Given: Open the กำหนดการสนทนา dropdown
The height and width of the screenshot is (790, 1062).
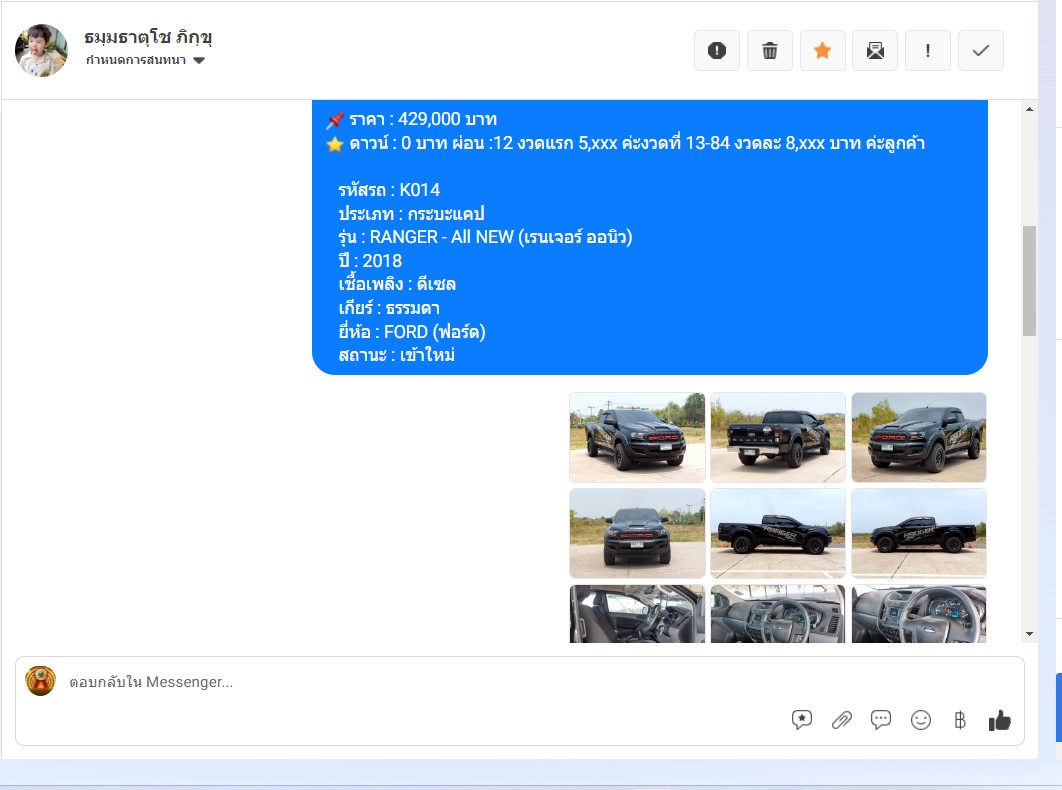Looking at the screenshot, I should (x=145, y=60).
